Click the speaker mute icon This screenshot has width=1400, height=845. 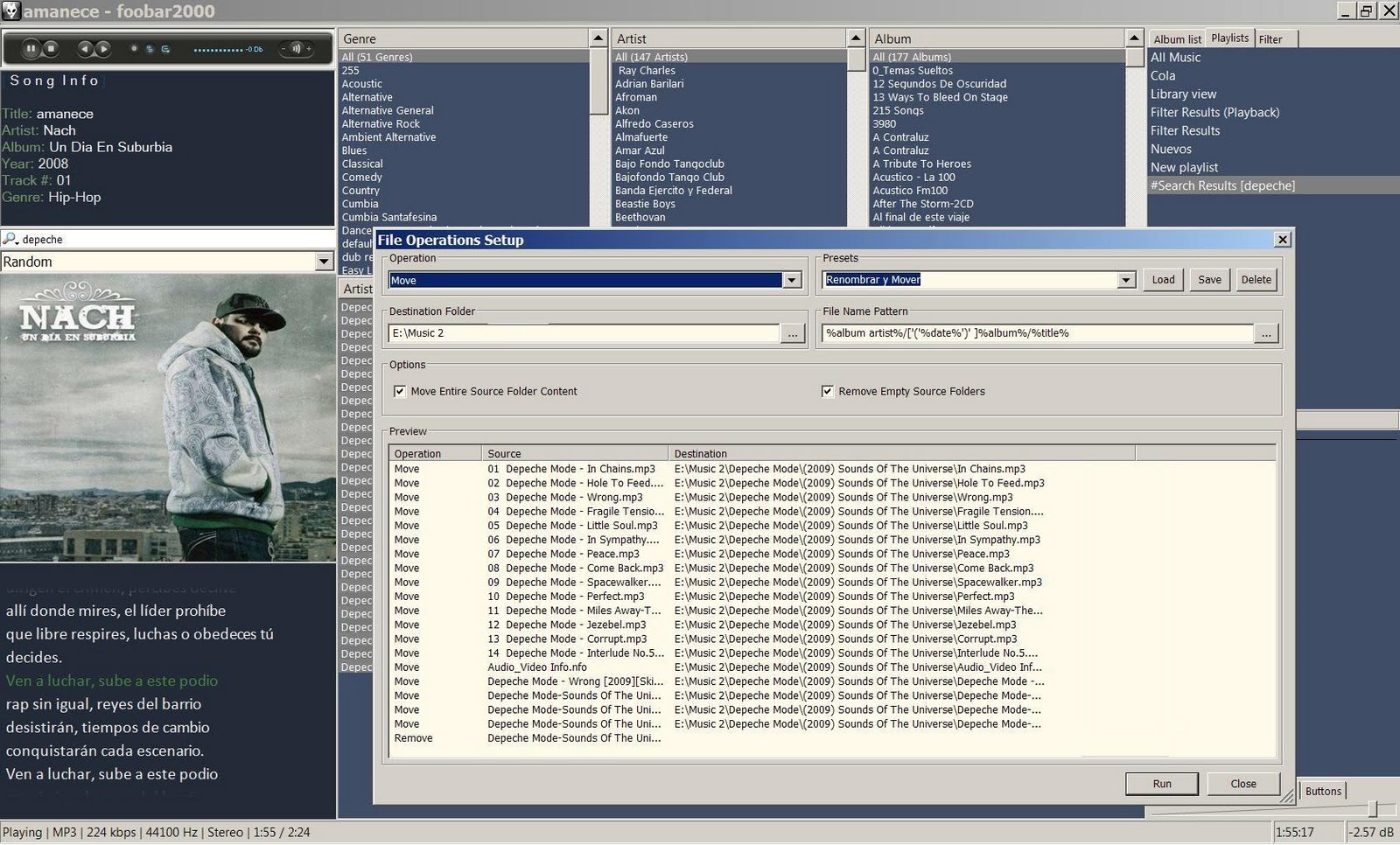coord(297,49)
